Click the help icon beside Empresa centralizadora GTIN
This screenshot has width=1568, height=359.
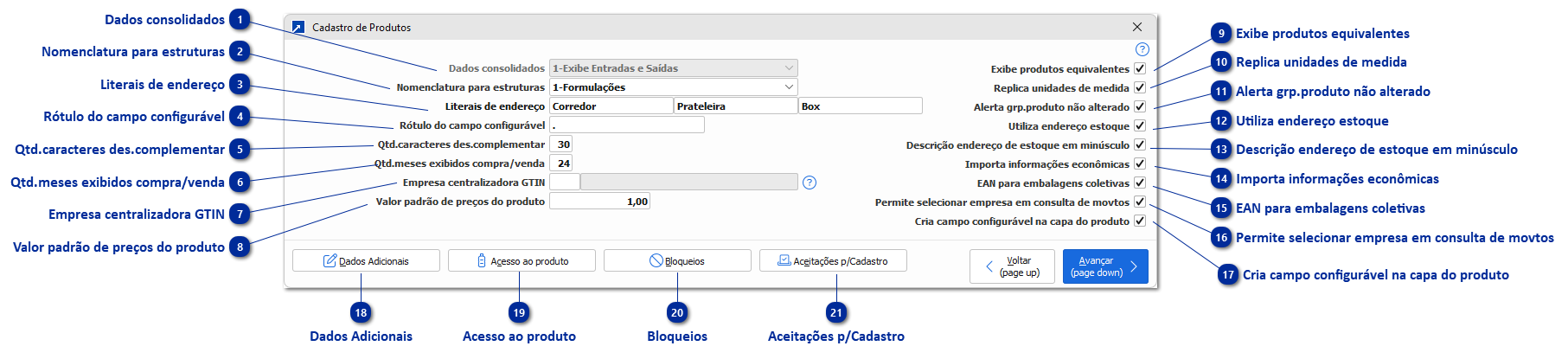coord(810,183)
